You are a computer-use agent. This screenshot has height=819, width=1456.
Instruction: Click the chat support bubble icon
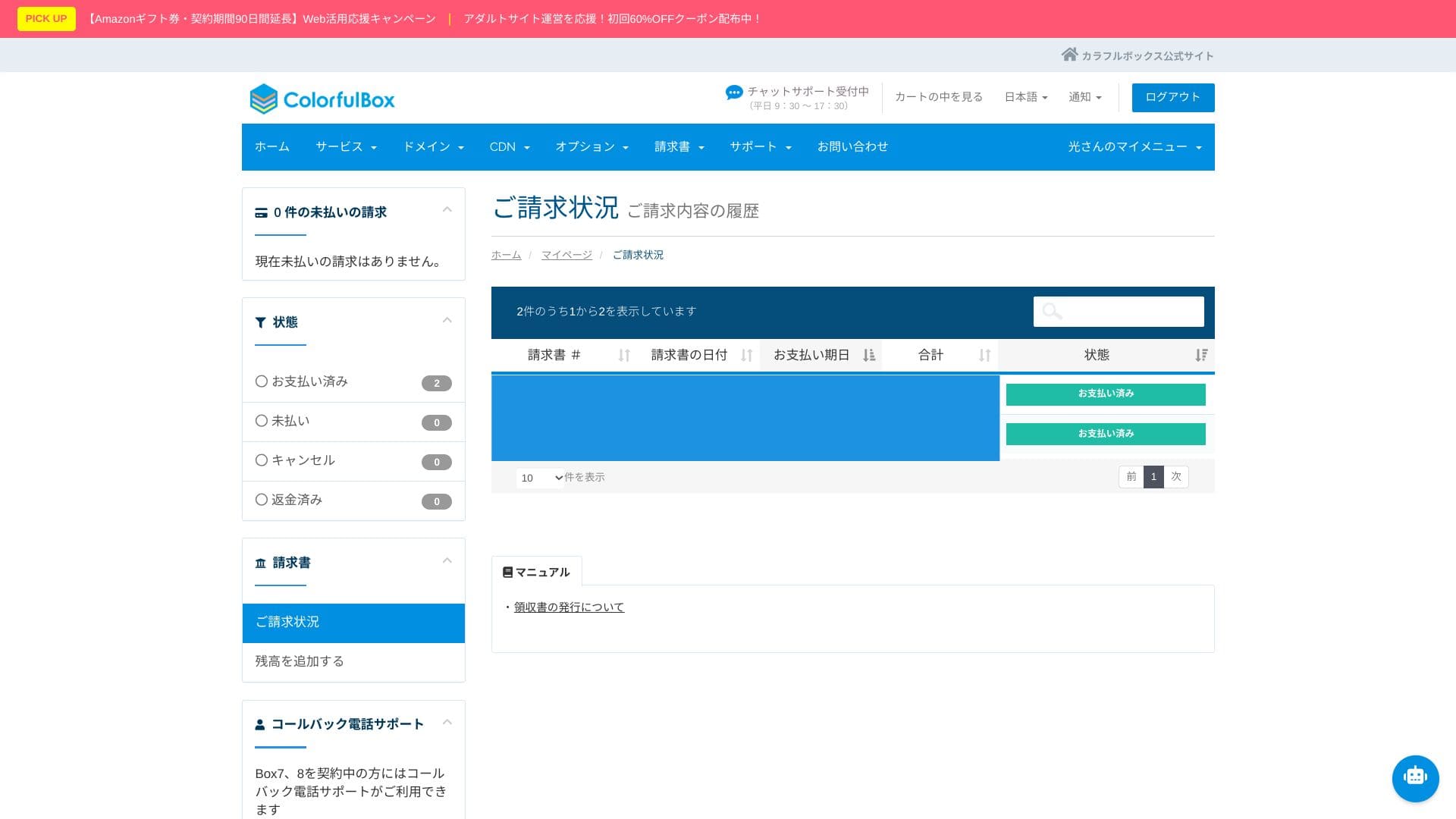733,93
